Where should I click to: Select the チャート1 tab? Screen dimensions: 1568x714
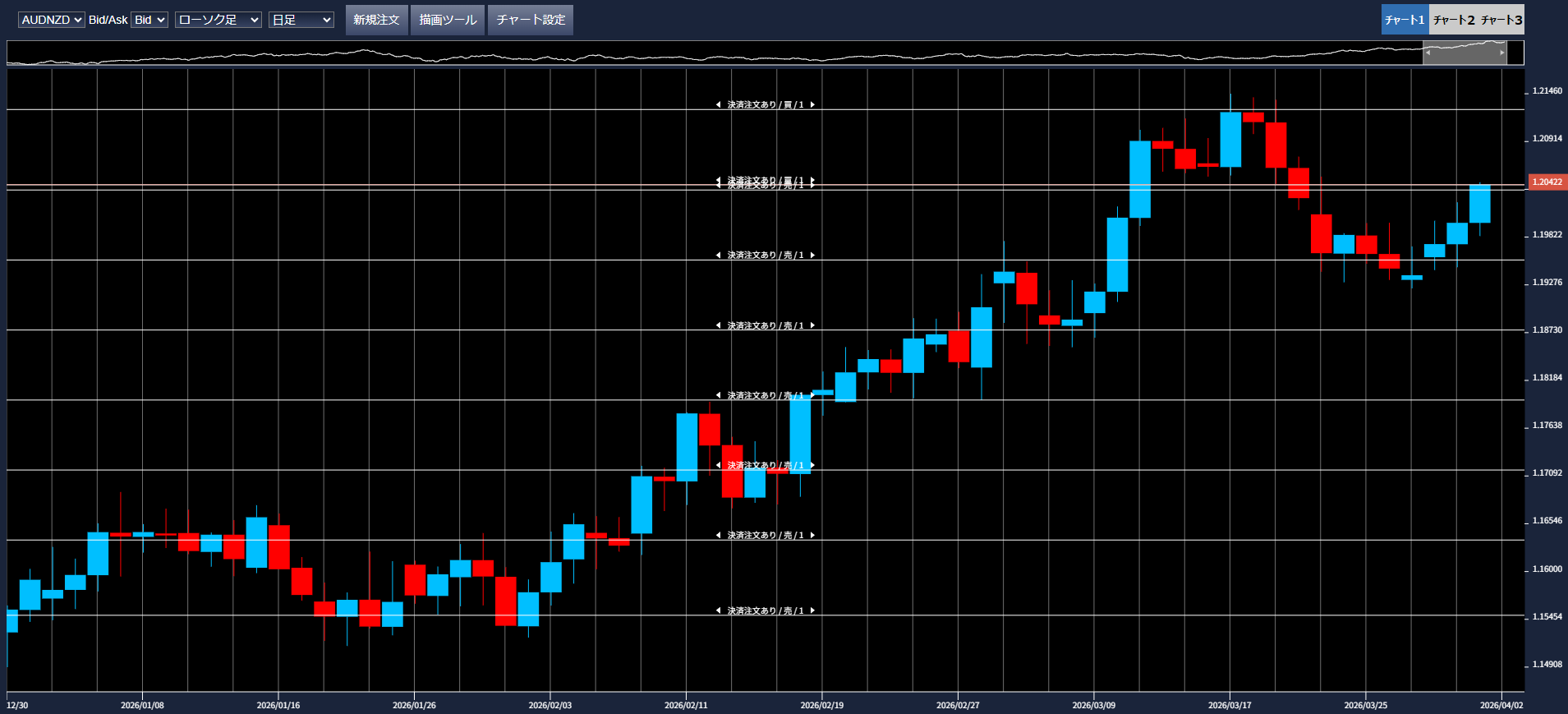pyautogui.click(x=1405, y=20)
